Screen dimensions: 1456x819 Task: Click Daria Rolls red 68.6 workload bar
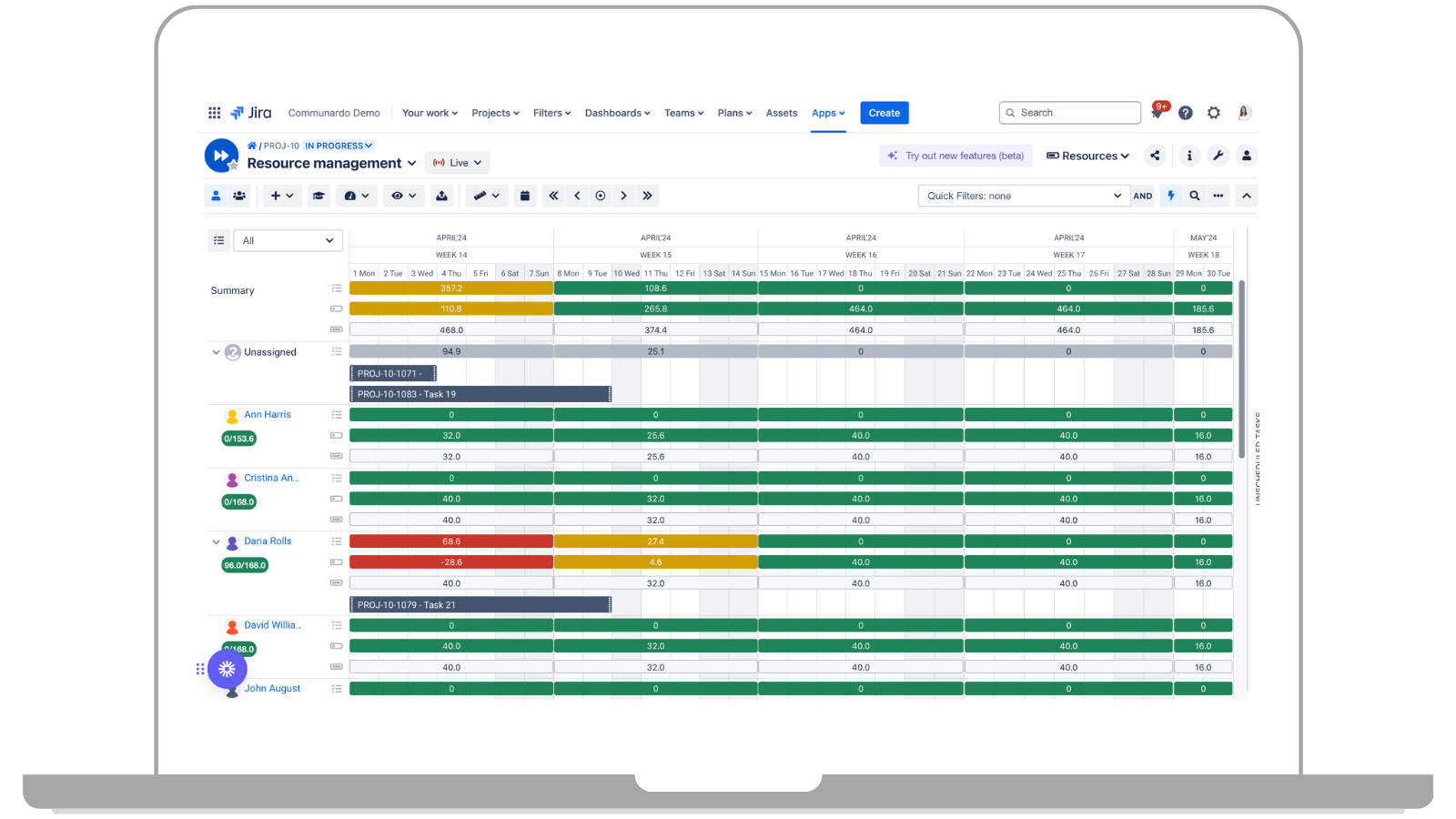click(451, 541)
